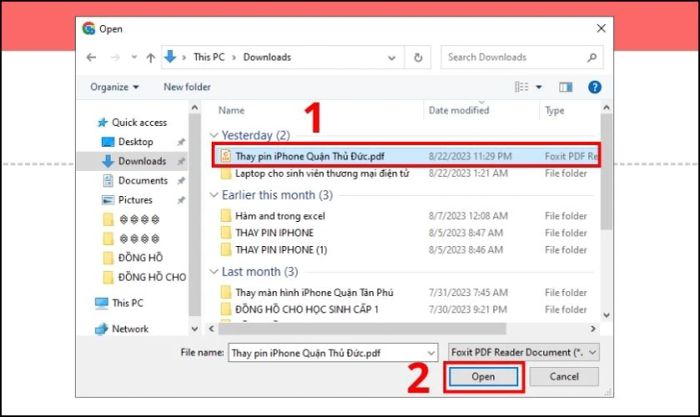This screenshot has width=700, height=417.
Task: Click the blue Downloads arrow in address bar
Action: 170,57
